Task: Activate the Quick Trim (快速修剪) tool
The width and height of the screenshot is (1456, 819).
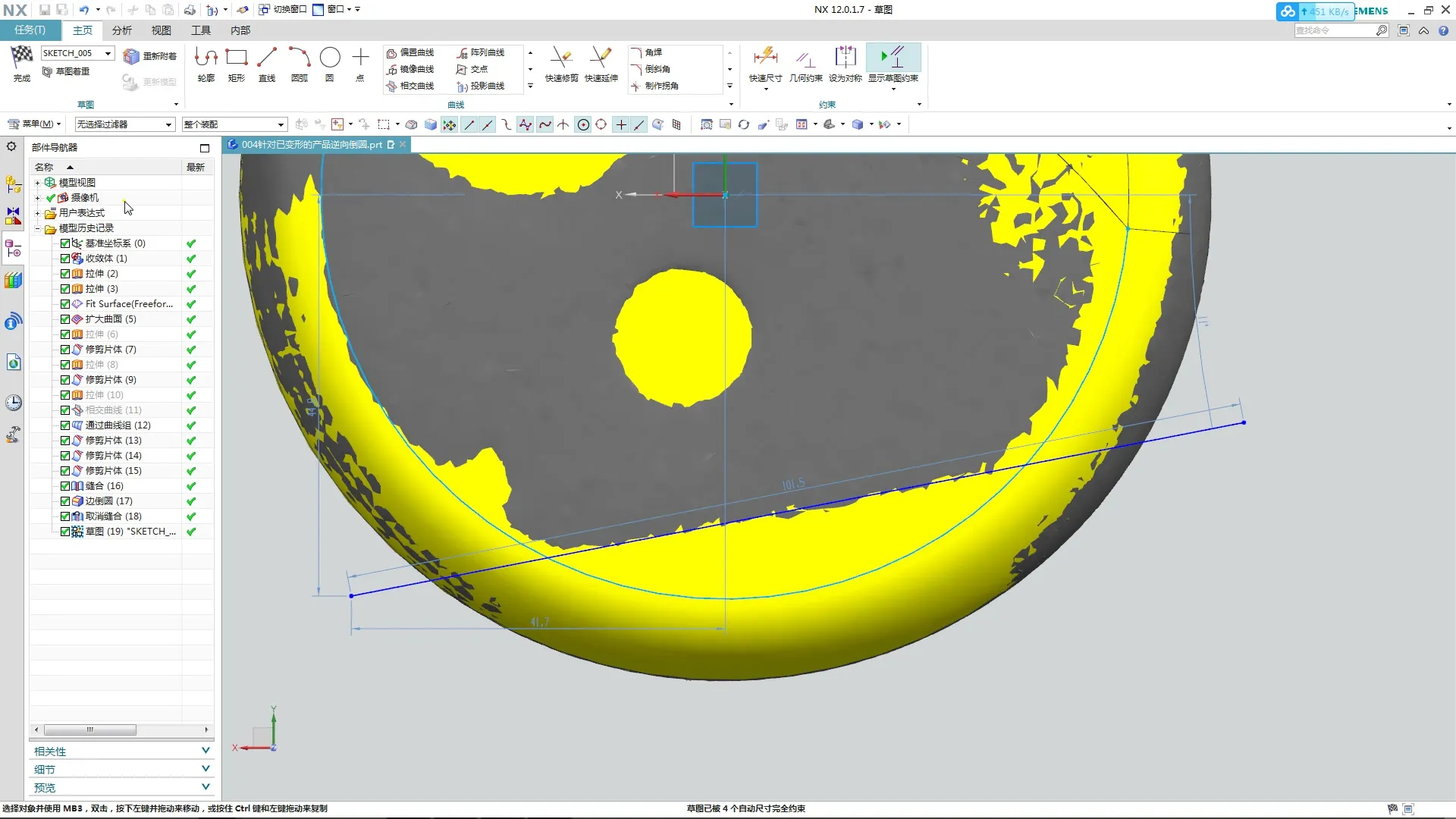Action: click(x=561, y=61)
